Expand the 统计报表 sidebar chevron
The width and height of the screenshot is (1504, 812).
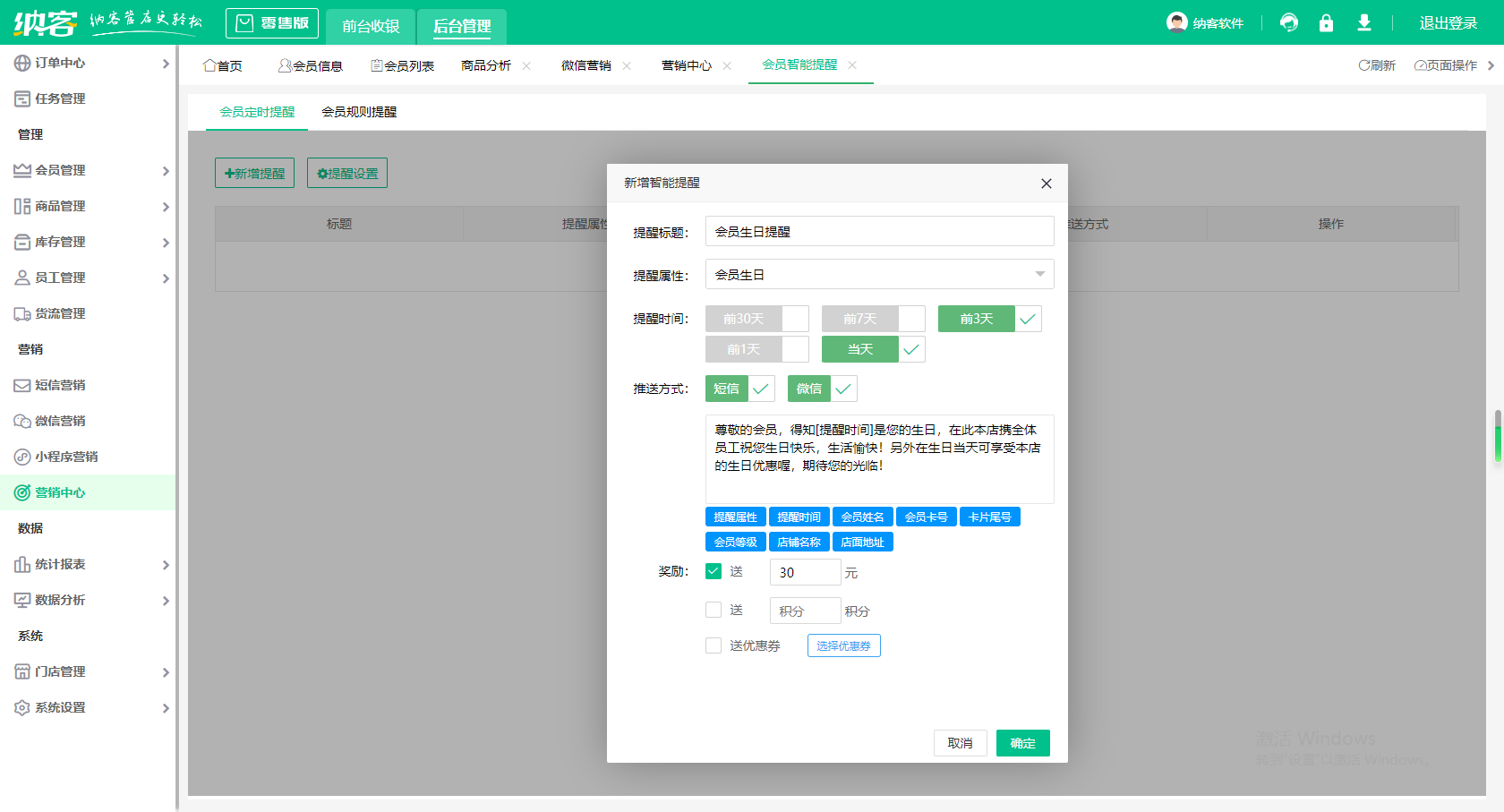[166, 565]
